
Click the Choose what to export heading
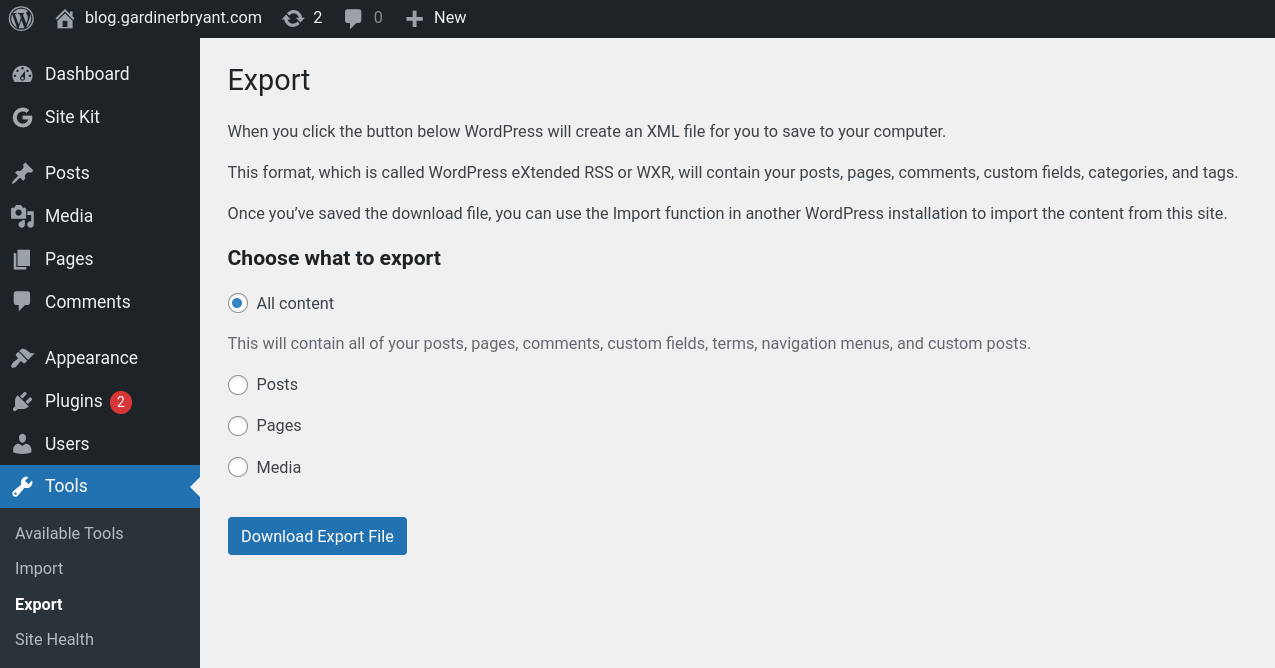334,258
